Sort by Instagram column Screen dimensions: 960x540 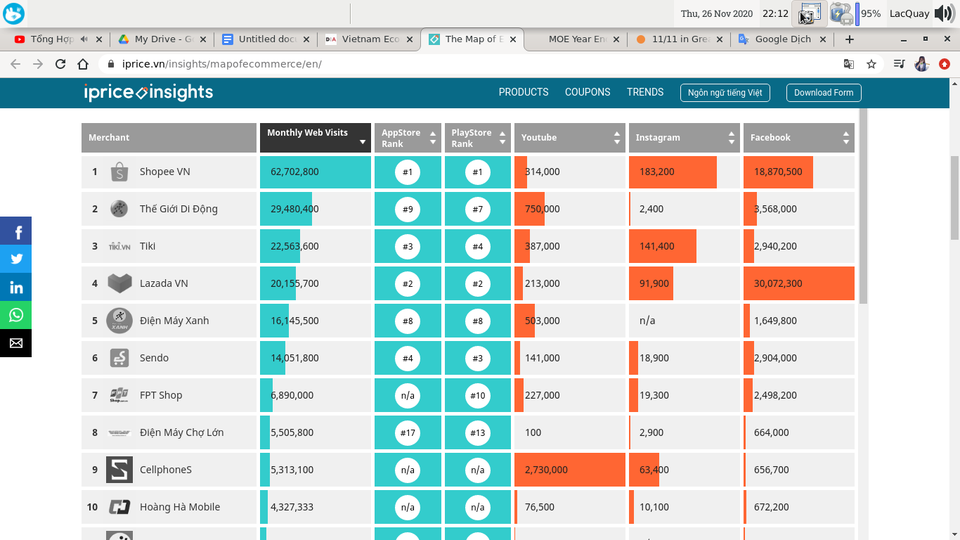coord(684,137)
